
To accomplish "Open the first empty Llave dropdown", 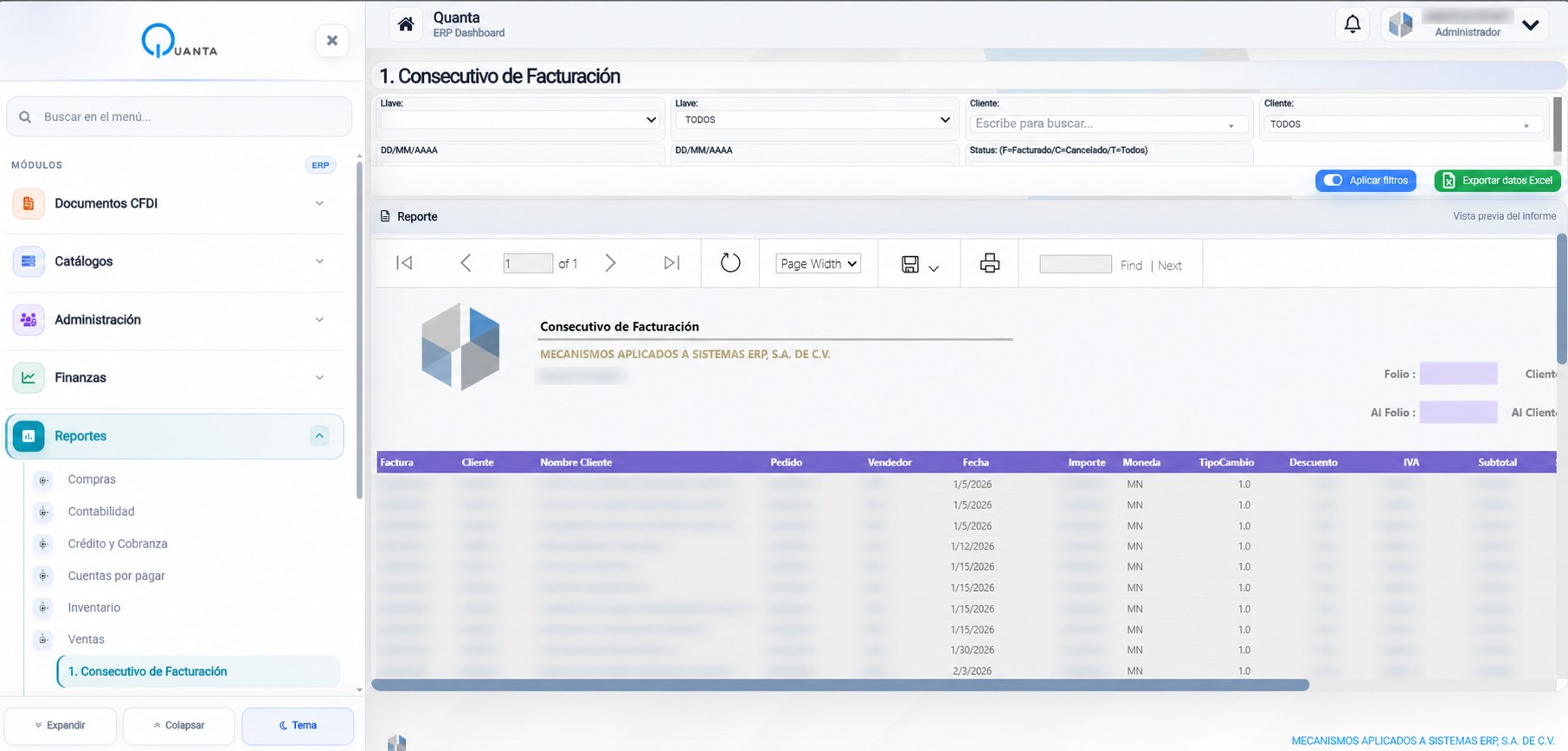I will (x=519, y=119).
